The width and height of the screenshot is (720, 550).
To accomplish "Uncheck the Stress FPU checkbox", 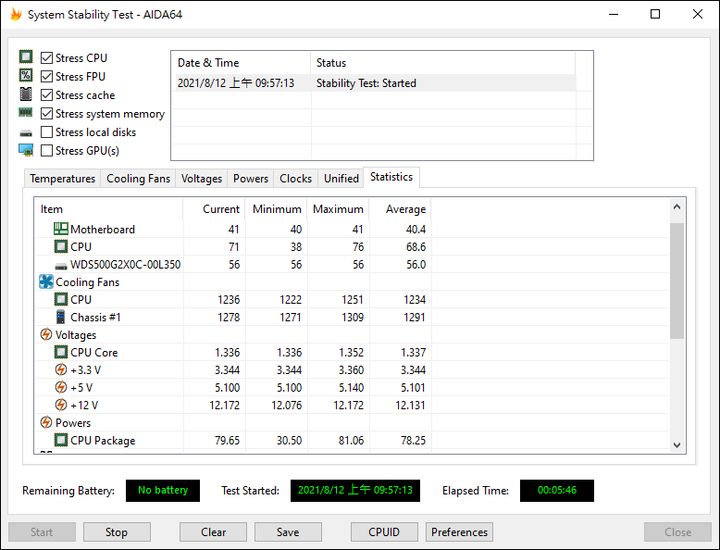I will tap(46, 76).
